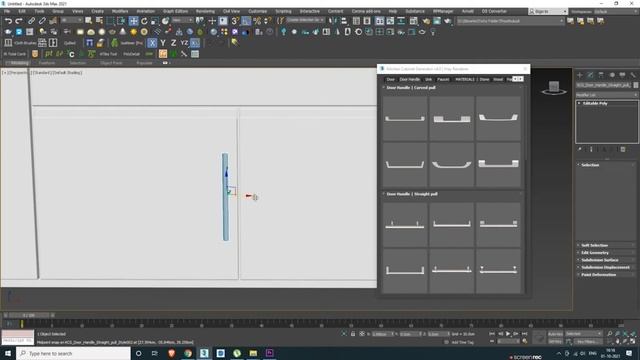640x360 pixels.
Task: Open the named selection sets dropdown
Action: click(x=305, y=20)
